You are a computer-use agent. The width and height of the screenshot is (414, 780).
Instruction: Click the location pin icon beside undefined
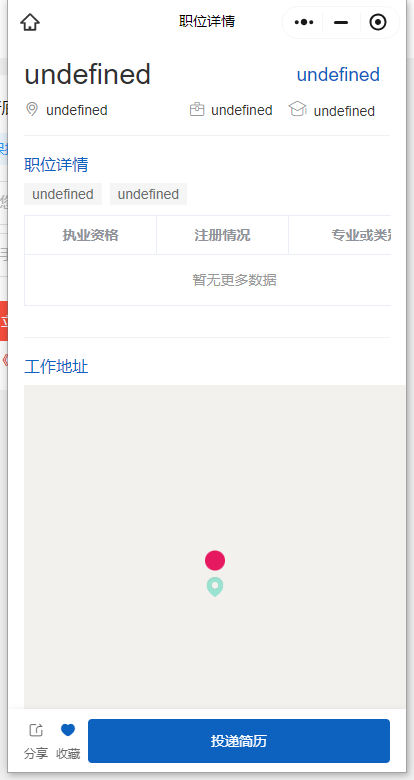coord(32,109)
